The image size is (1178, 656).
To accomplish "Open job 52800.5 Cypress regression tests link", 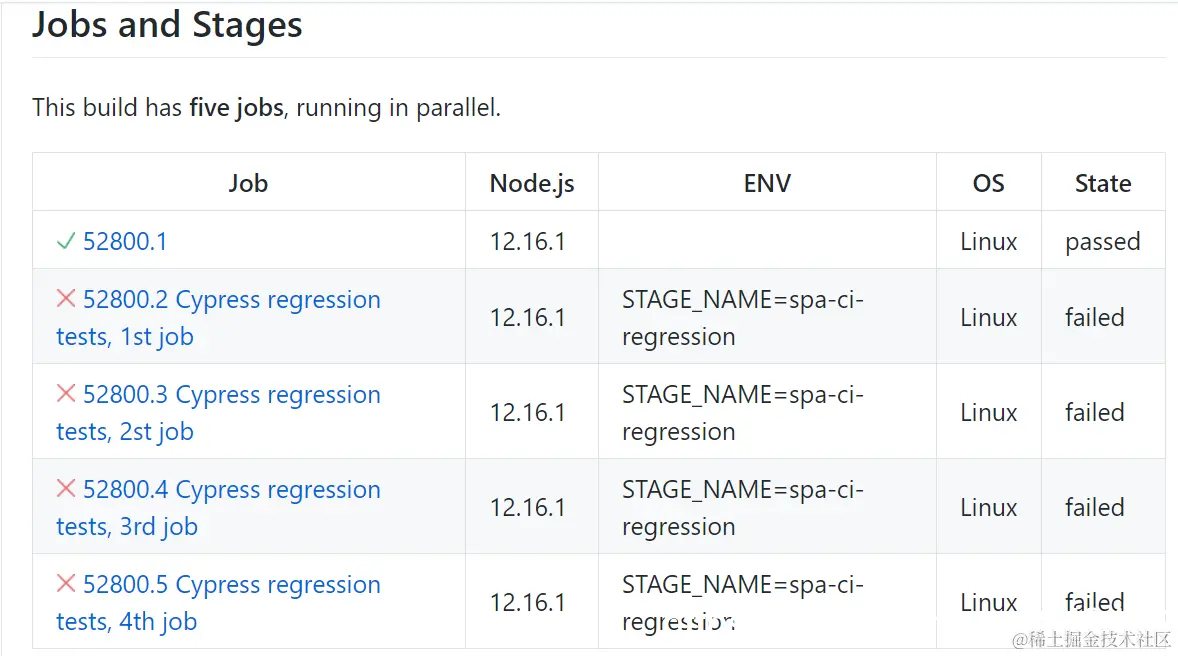I will pos(231,585).
